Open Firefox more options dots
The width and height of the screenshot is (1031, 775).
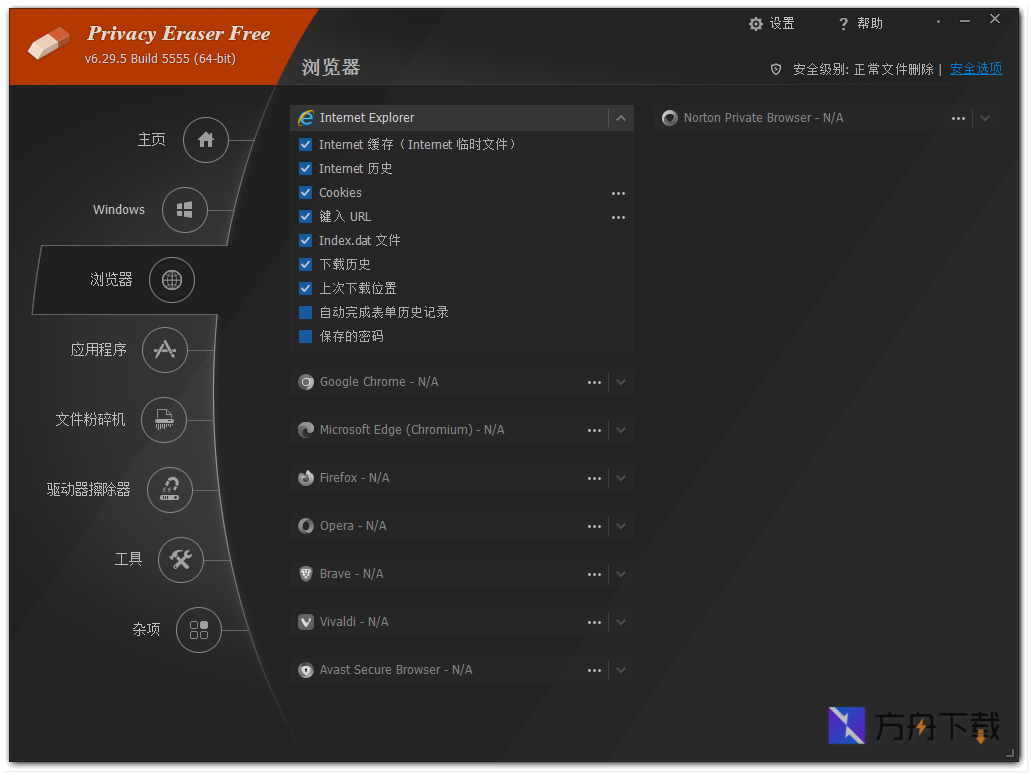594,479
